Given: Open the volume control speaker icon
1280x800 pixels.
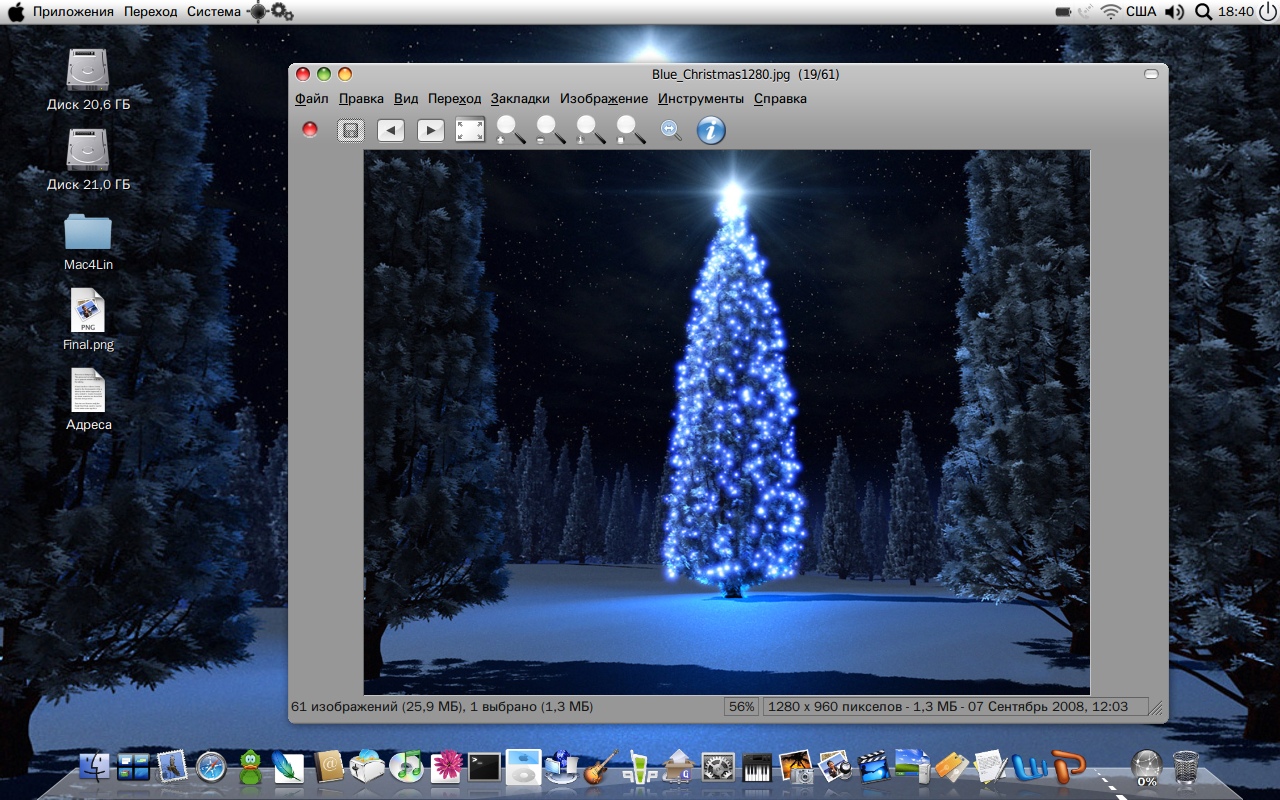Looking at the screenshot, I should point(1175,12).
